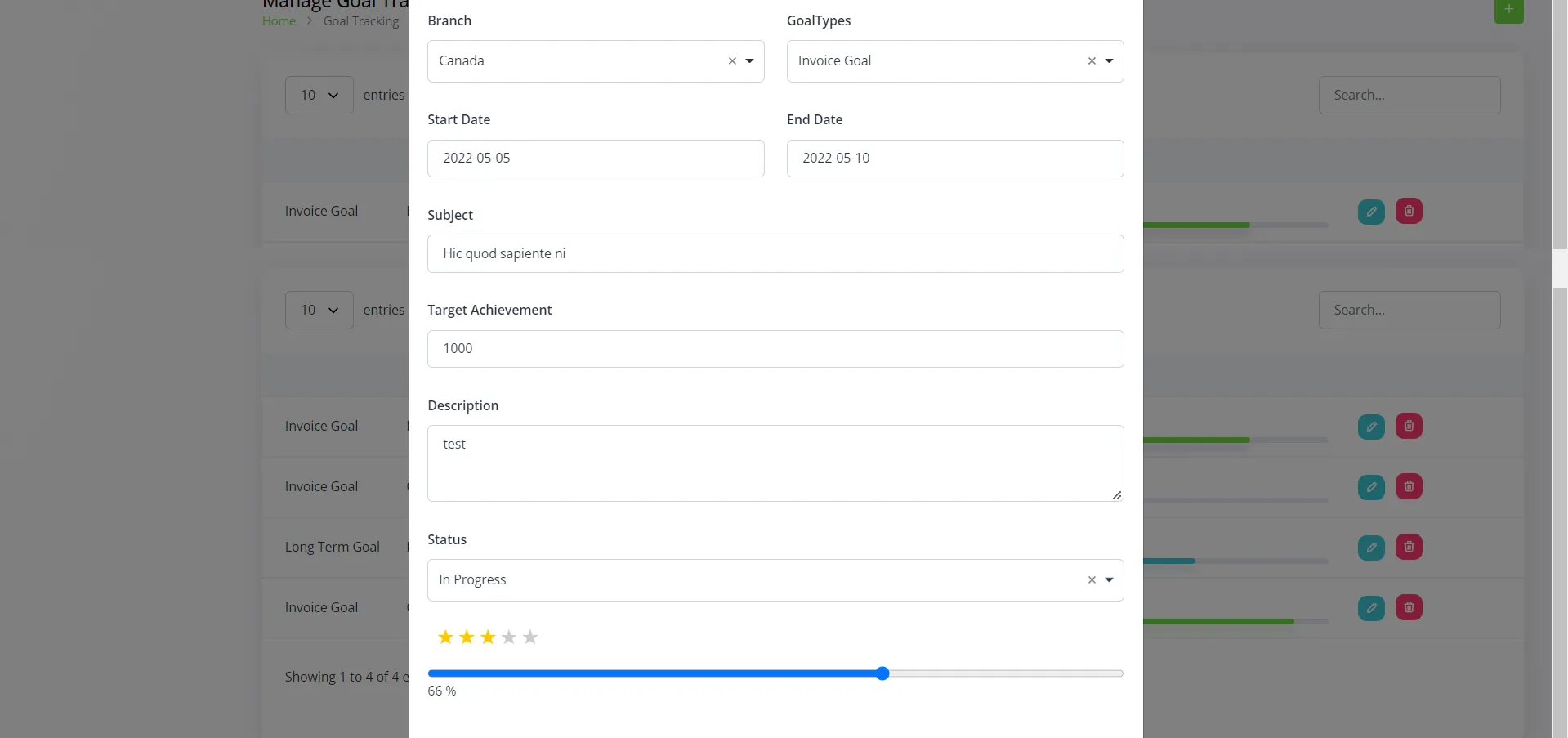The width and height of the screenshot is (1568, 738).
Task: Click the Home breadcrumb link
Action: click(x=279, y=21)
